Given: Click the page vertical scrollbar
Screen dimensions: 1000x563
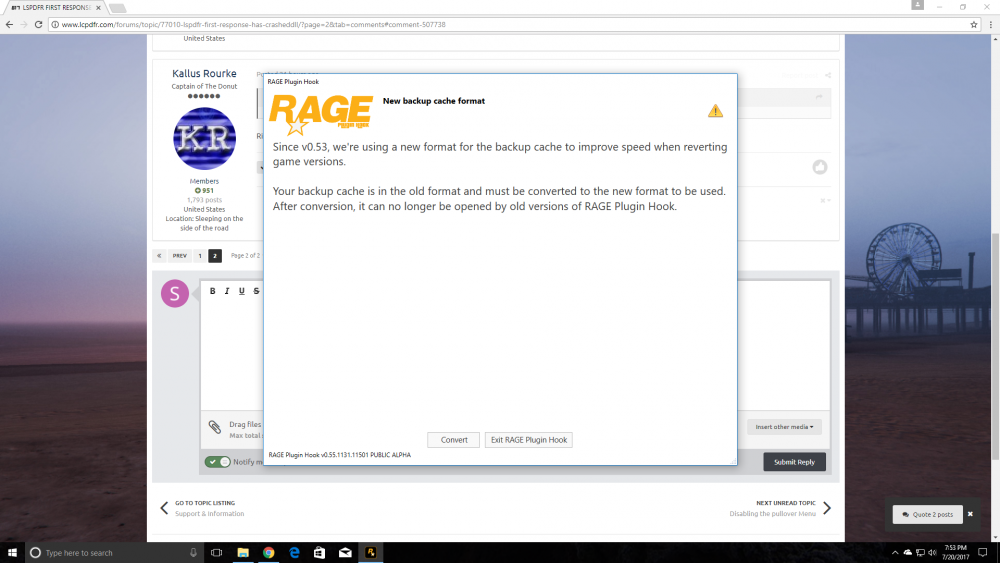Looking at the screenshot, I should [996, 346].
